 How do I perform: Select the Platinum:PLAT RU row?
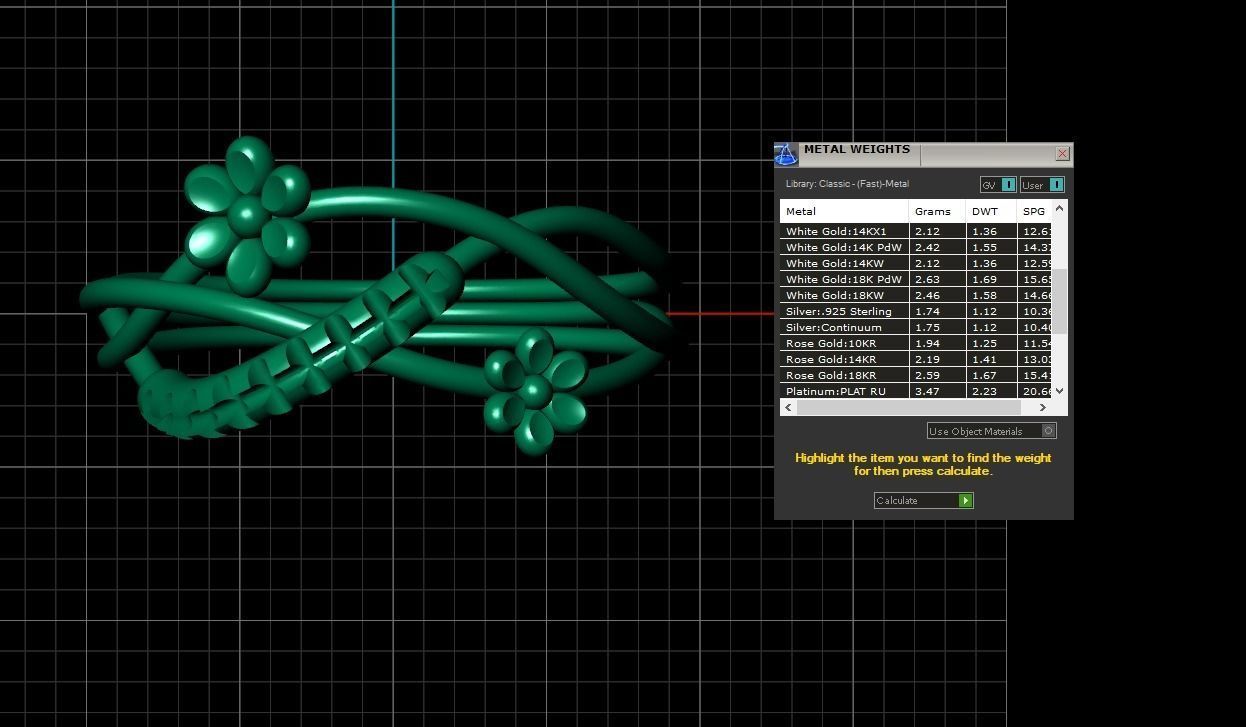pos(916,391)
